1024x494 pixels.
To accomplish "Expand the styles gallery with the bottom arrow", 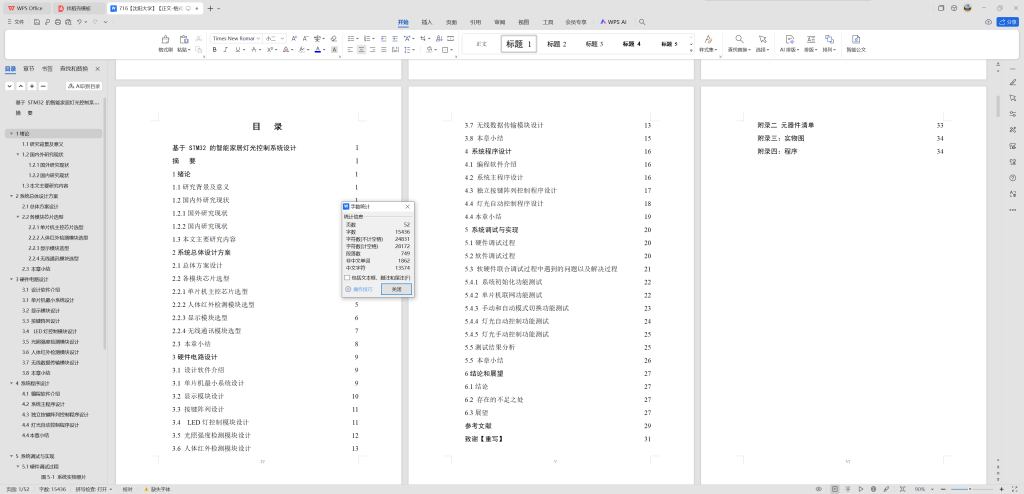I will (x=692, y=50).
